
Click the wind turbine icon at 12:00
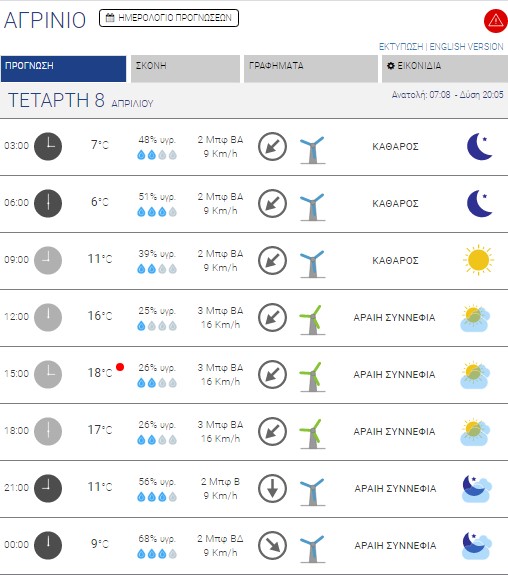(312, 320)
